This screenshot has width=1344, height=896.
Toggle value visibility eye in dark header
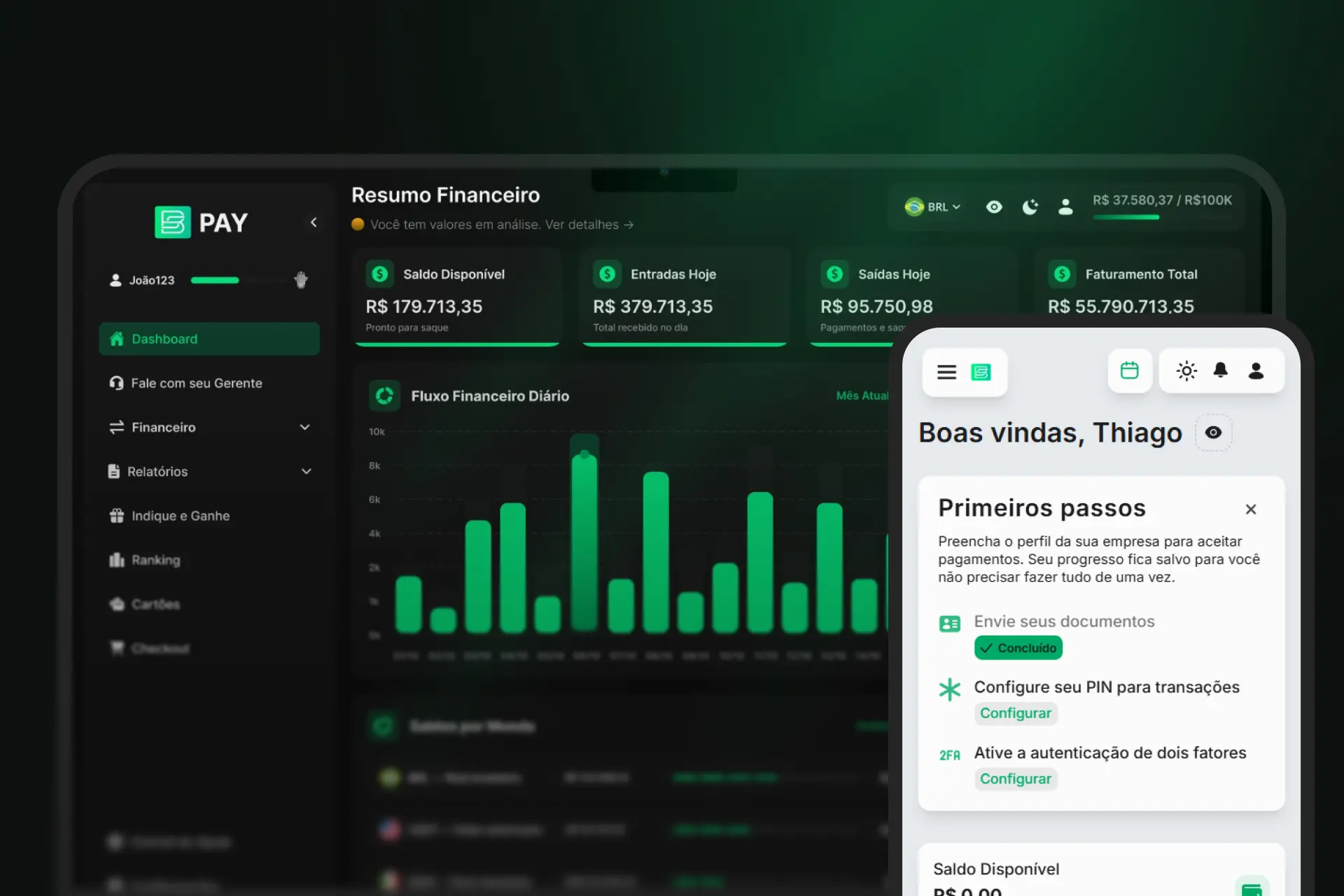994,206
